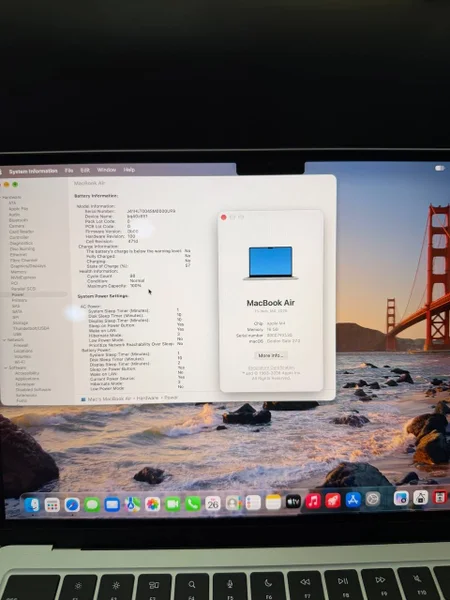Select Audio in the sidebar
This screenshot has height=600, width=450.
pyautogui.click(x=14, y=215)
